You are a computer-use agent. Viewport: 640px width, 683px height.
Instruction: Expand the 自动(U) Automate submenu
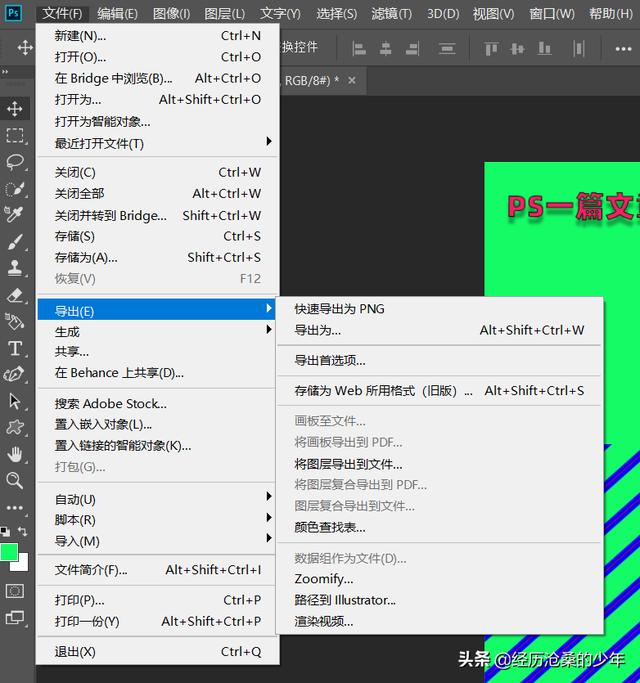tap(158, 499)
